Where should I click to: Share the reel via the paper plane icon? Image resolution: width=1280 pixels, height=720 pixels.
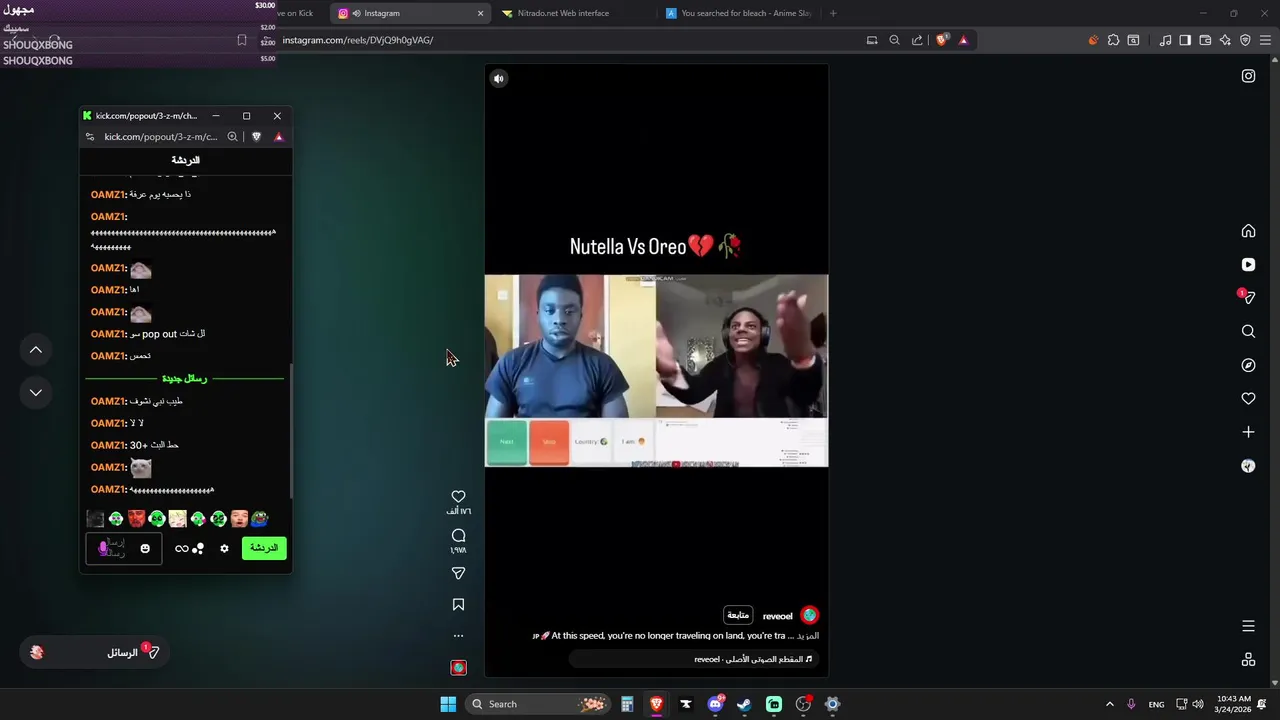[458, 573]
